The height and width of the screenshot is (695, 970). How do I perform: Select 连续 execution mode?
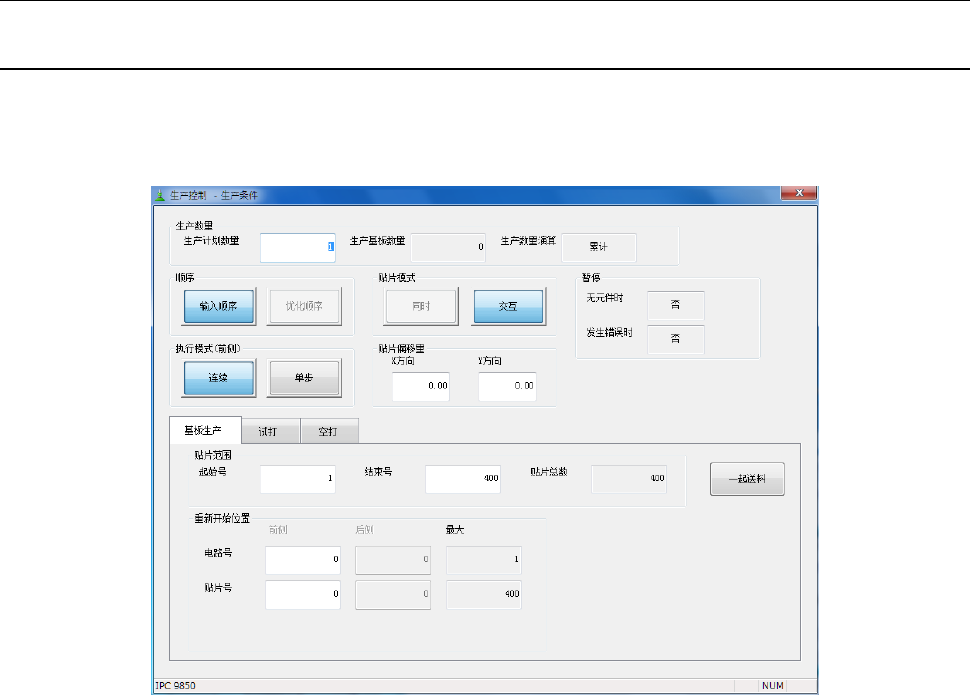click(219, 378)
